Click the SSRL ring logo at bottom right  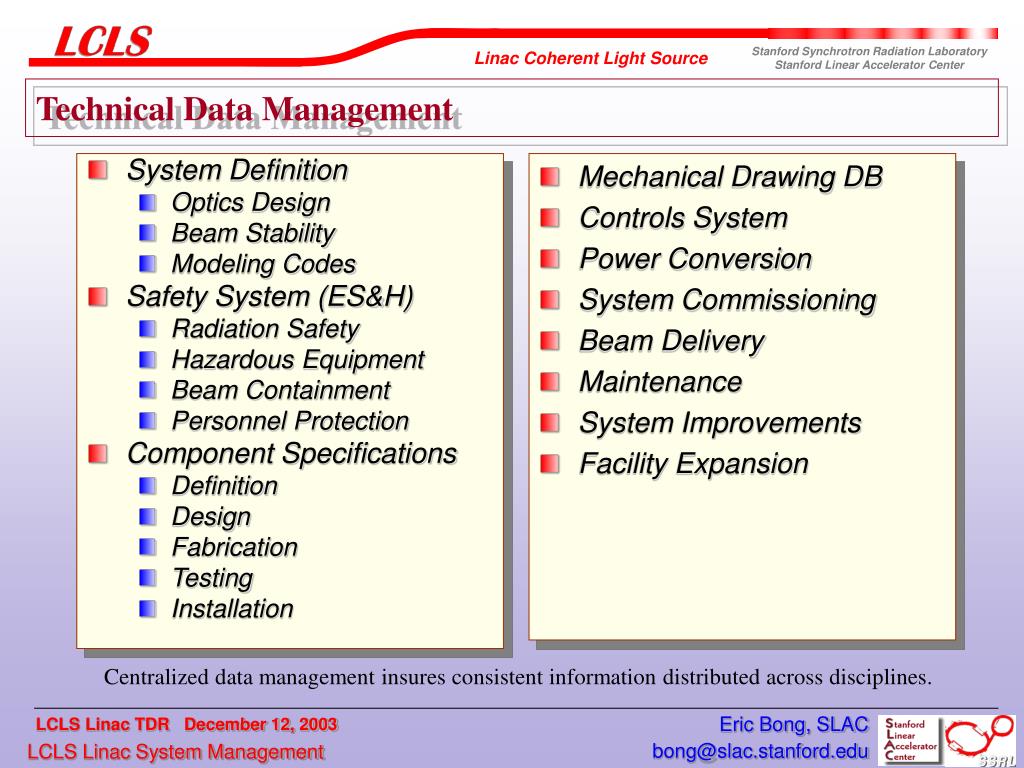tap(980, 740)
